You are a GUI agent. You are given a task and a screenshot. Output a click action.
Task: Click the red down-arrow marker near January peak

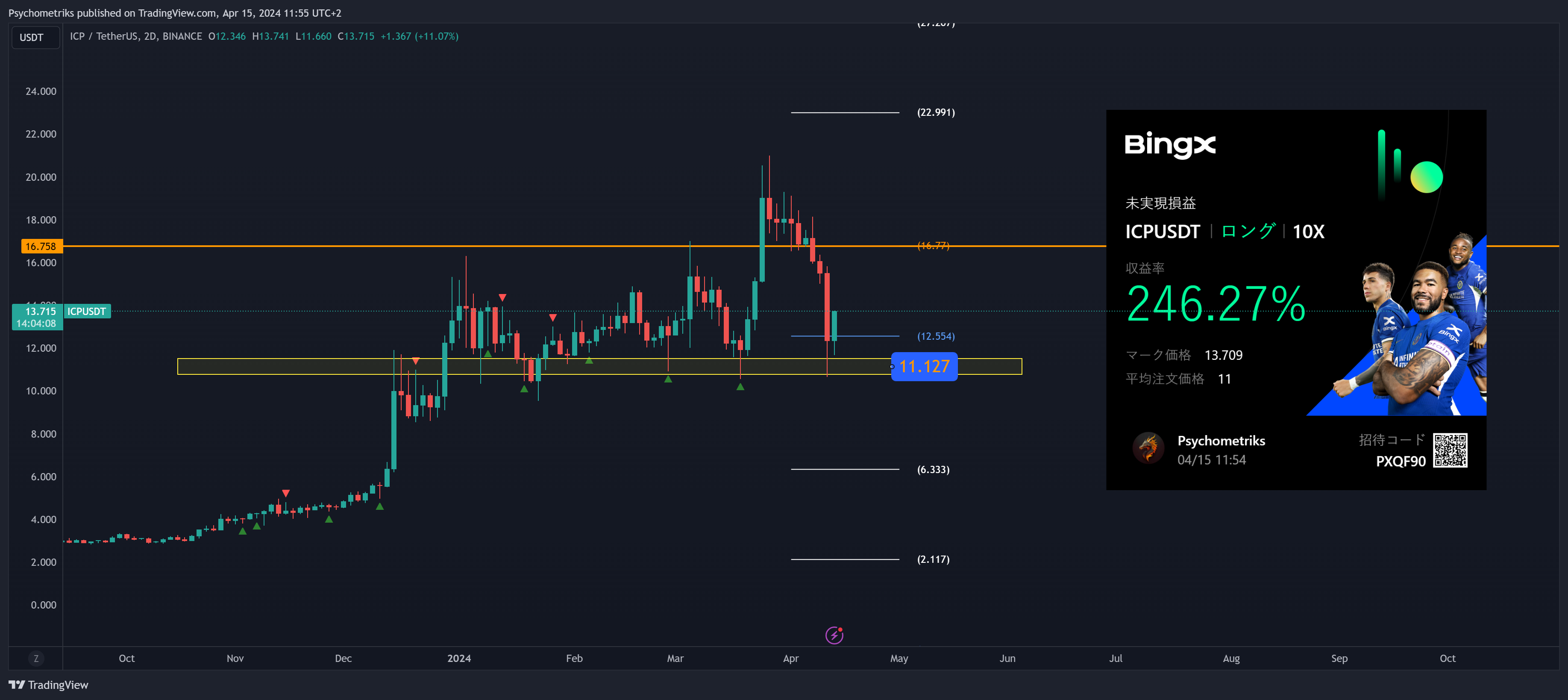502,297
